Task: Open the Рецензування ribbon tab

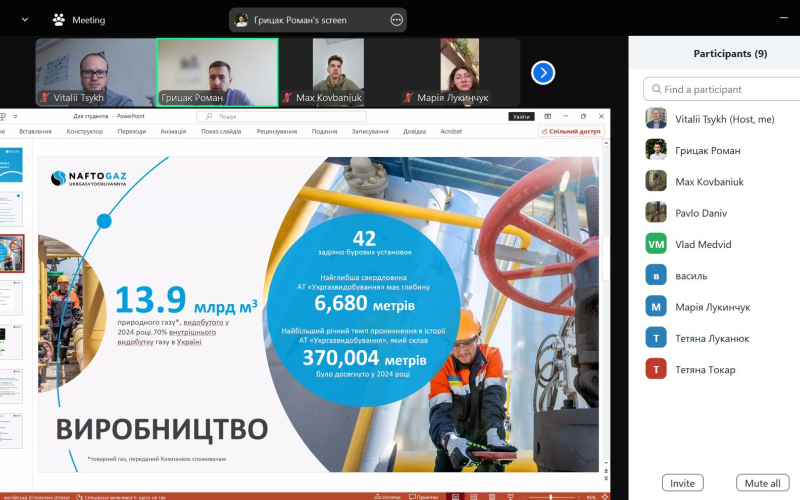Action: pos(277,132)
